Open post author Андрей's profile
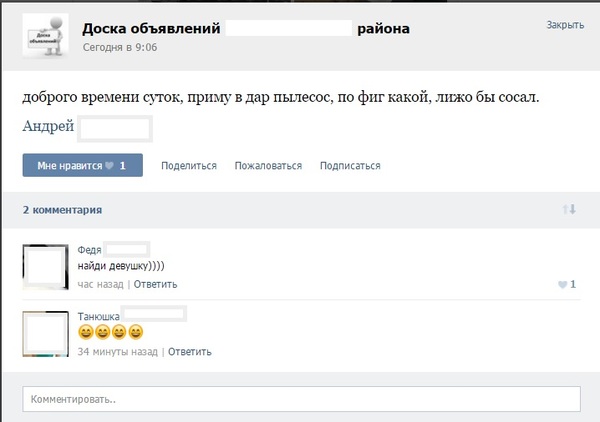This screenshot has width=600, height=422. click(48, 126)
